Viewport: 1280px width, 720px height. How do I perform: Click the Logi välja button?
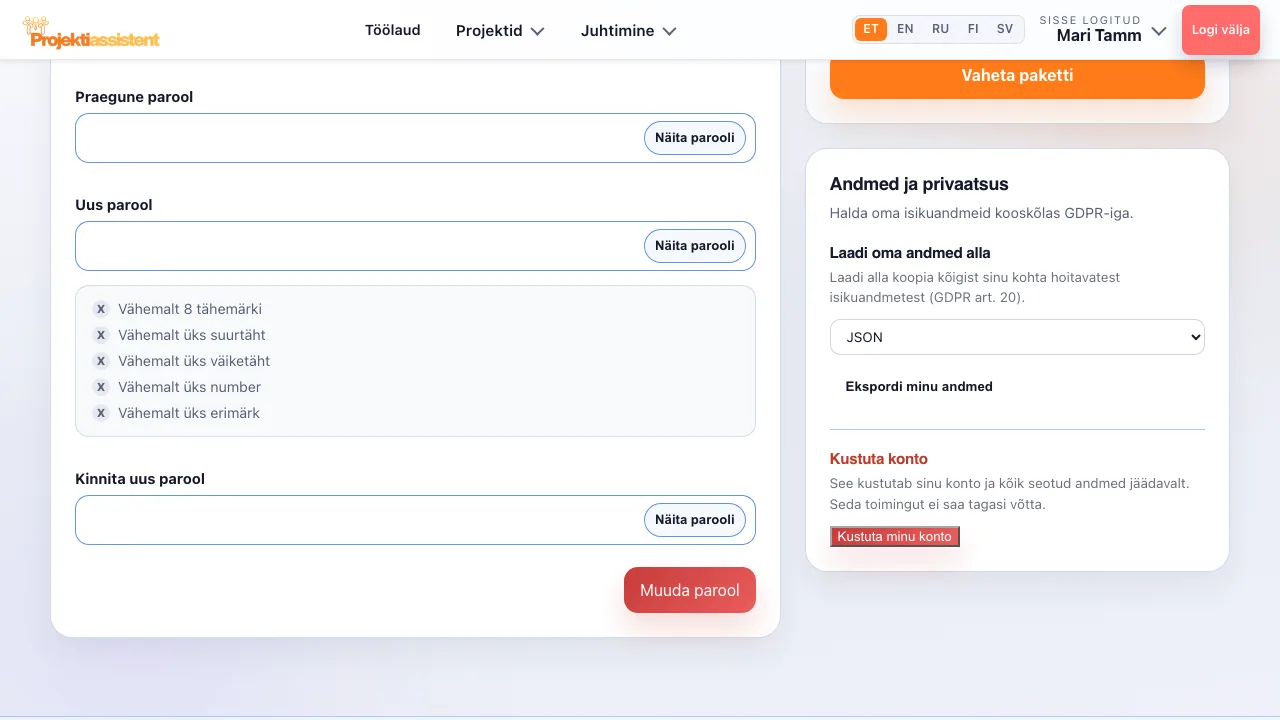(x=1220, y=30)
